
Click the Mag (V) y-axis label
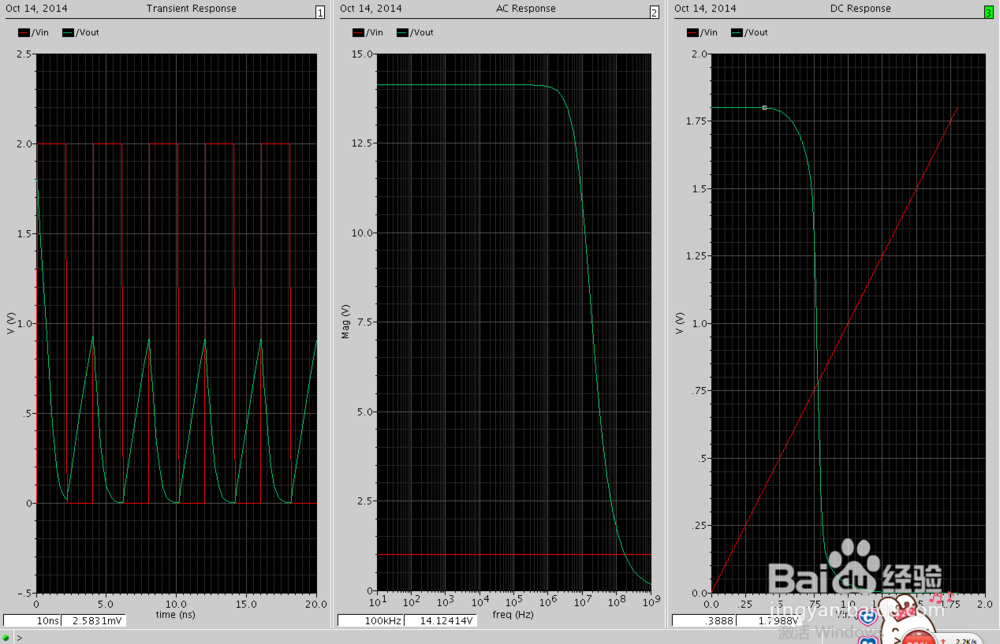(x=346, y=322)
